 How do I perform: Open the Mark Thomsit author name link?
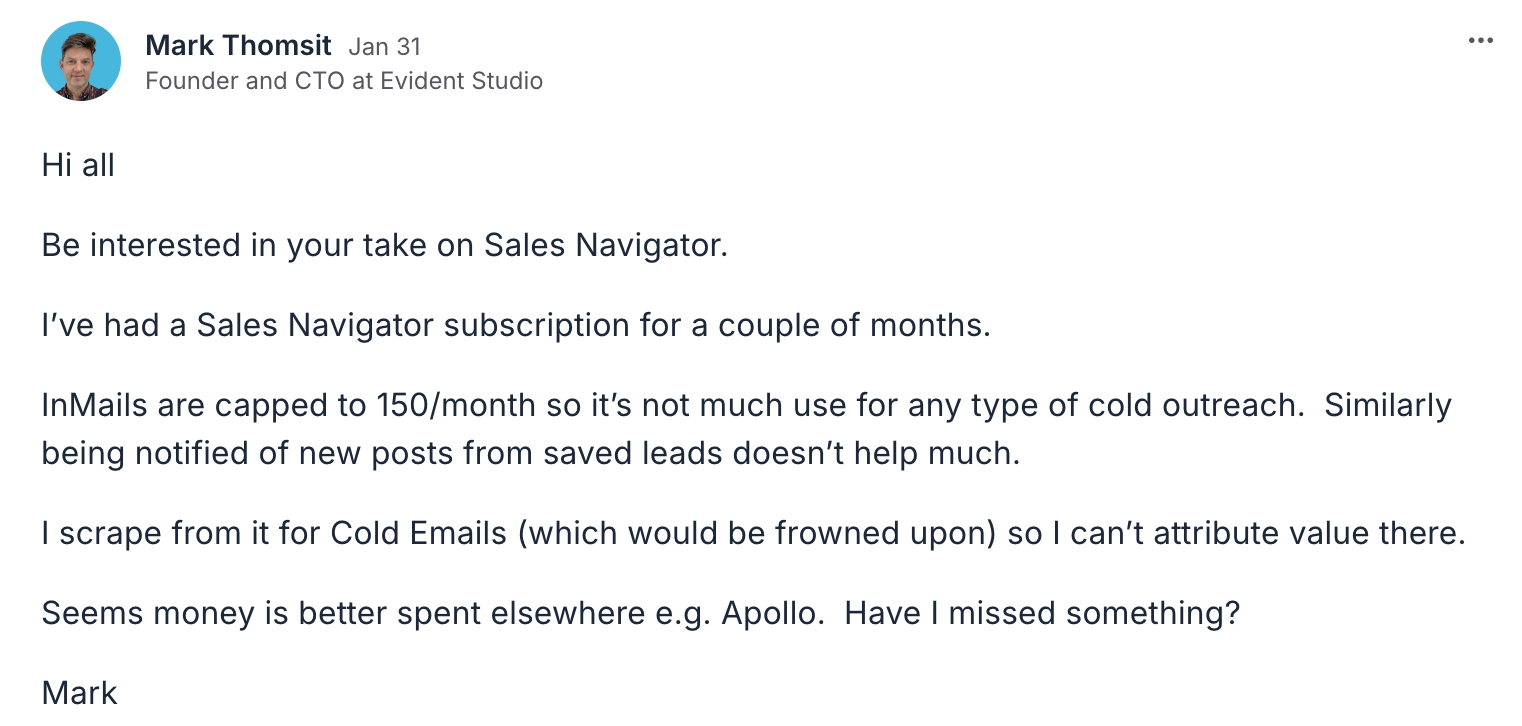[238, 45]
